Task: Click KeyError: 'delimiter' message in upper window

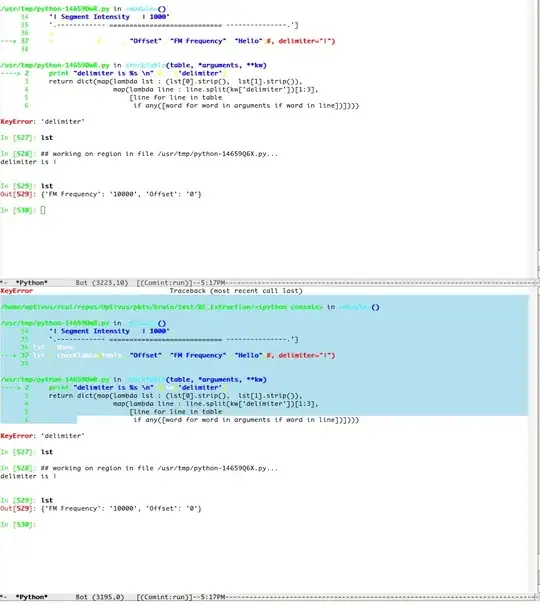Action: pos(42,122)
